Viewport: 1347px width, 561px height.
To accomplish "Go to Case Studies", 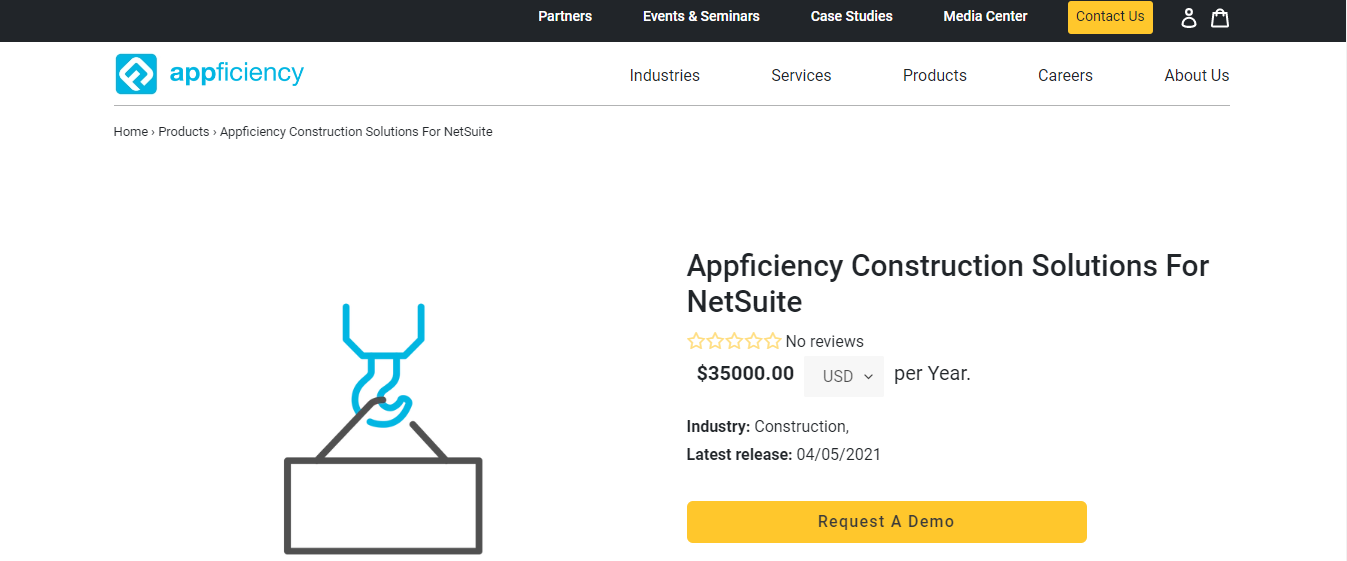I will (851, 16).
